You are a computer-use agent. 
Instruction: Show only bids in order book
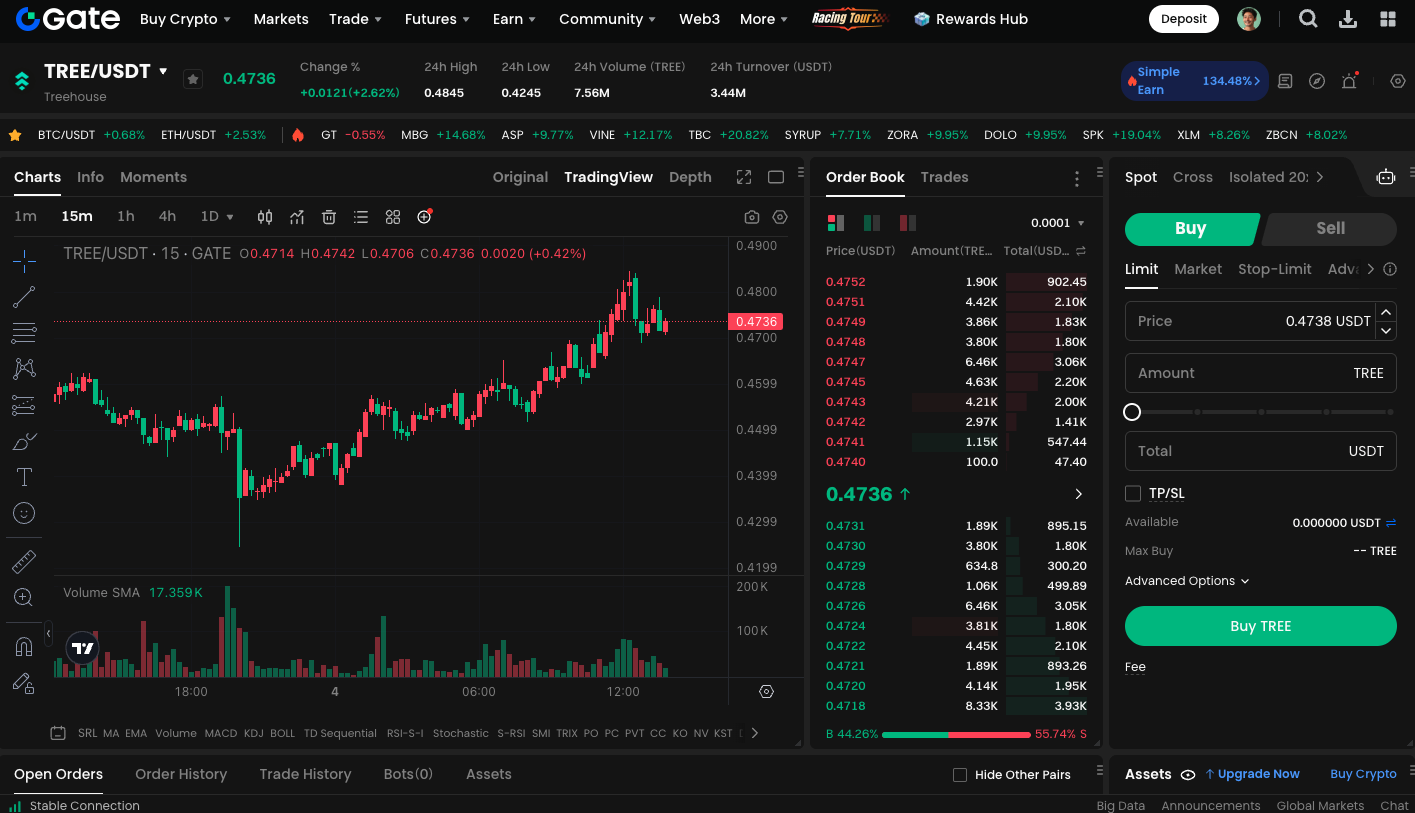pyautogui.click(x=872, y=222)
